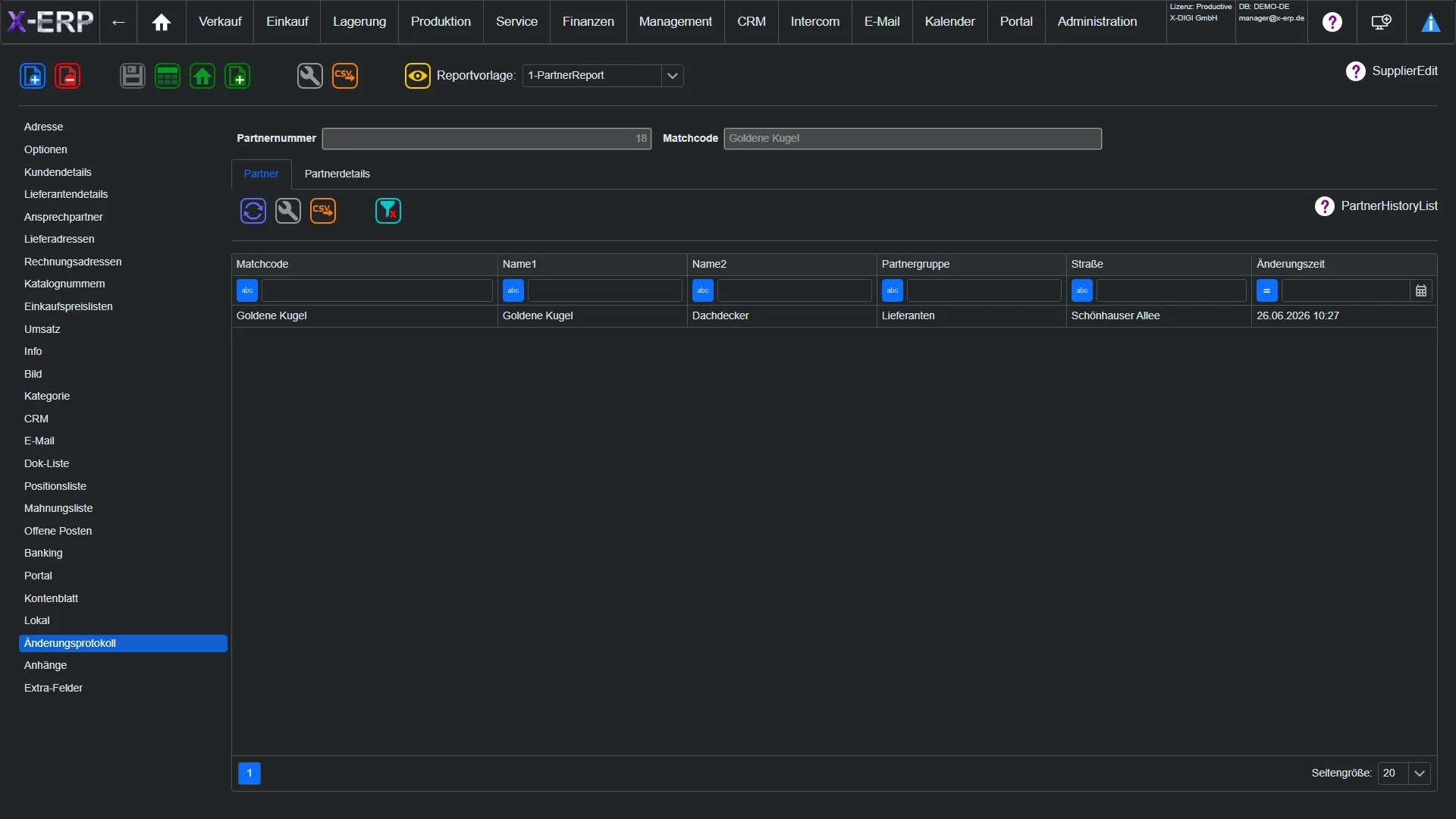1456x819 pixels.
Task: Select the Schönhauser Allee table cell
Action: (1159, 316)
